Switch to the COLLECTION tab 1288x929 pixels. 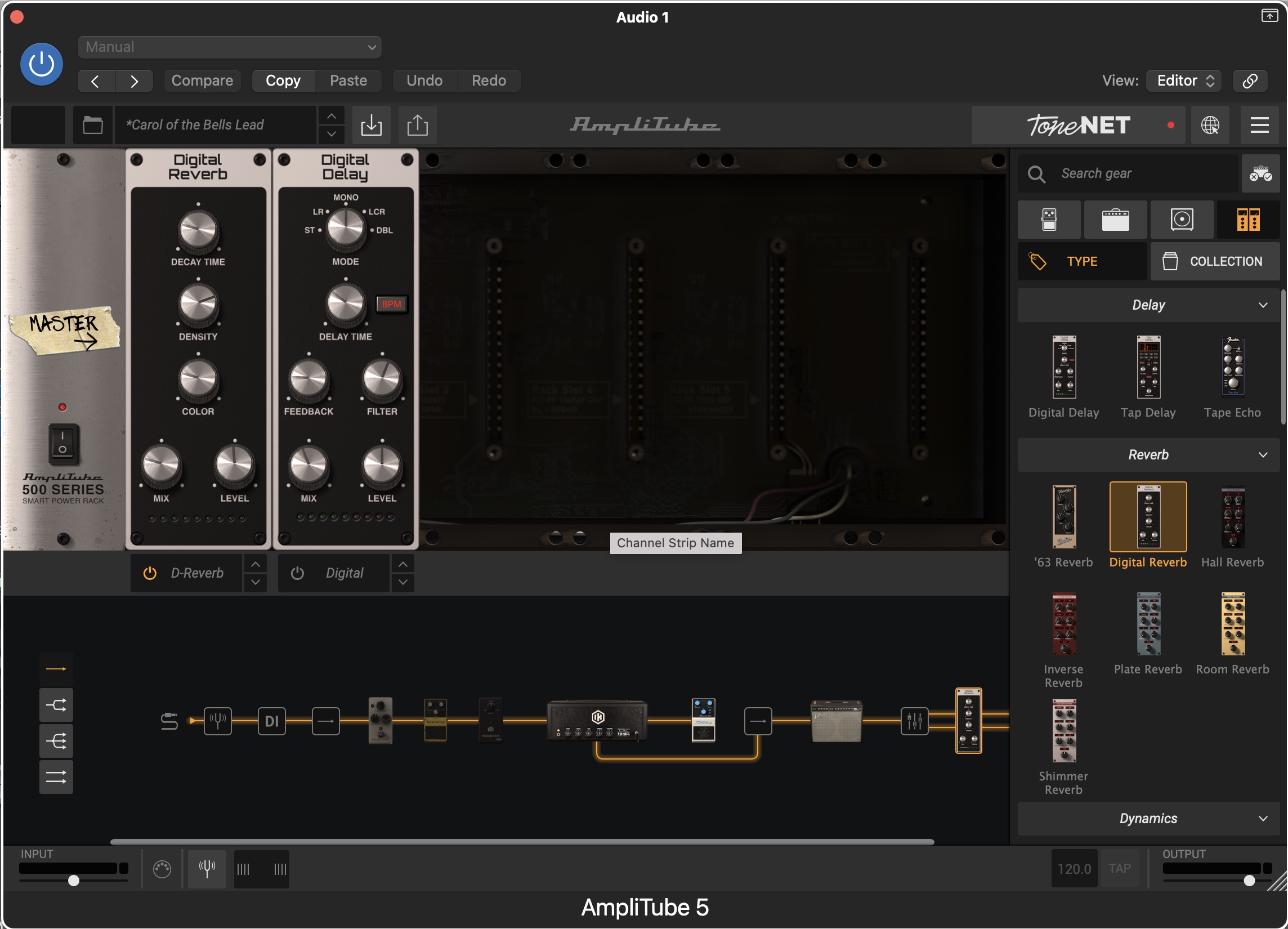[x=1215, y=262]
